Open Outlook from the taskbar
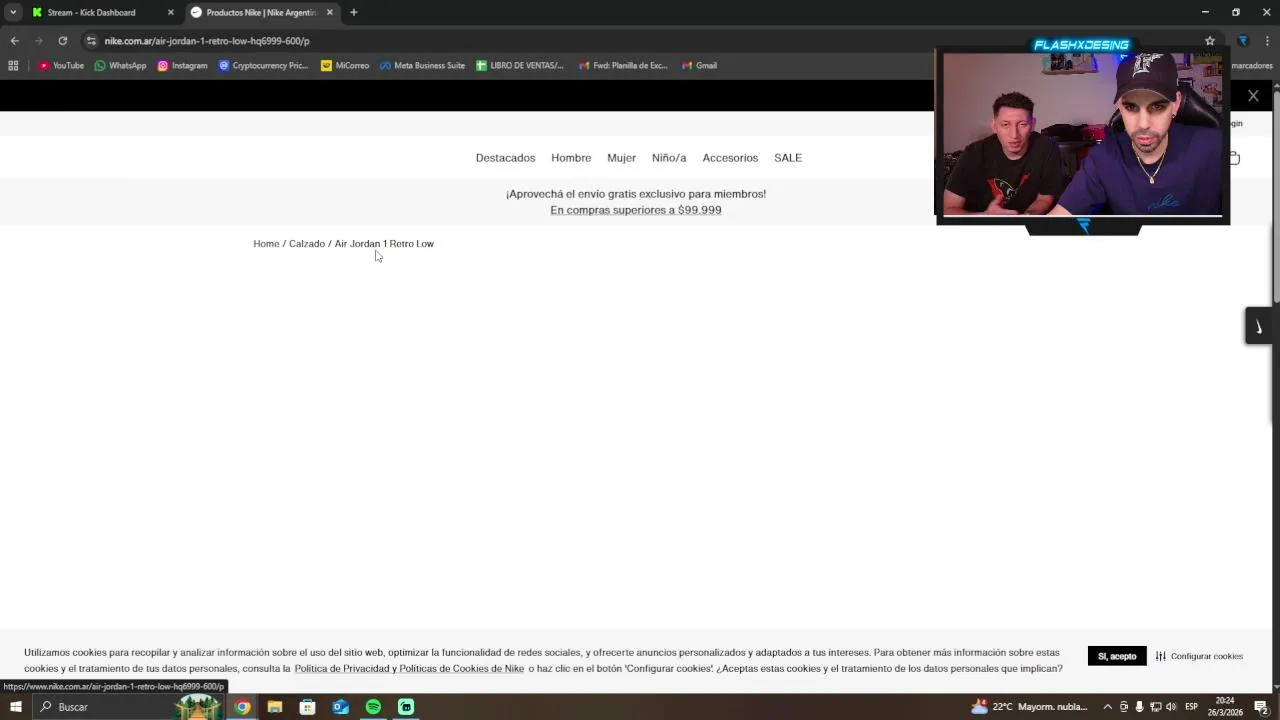 (x=341, y=707)
